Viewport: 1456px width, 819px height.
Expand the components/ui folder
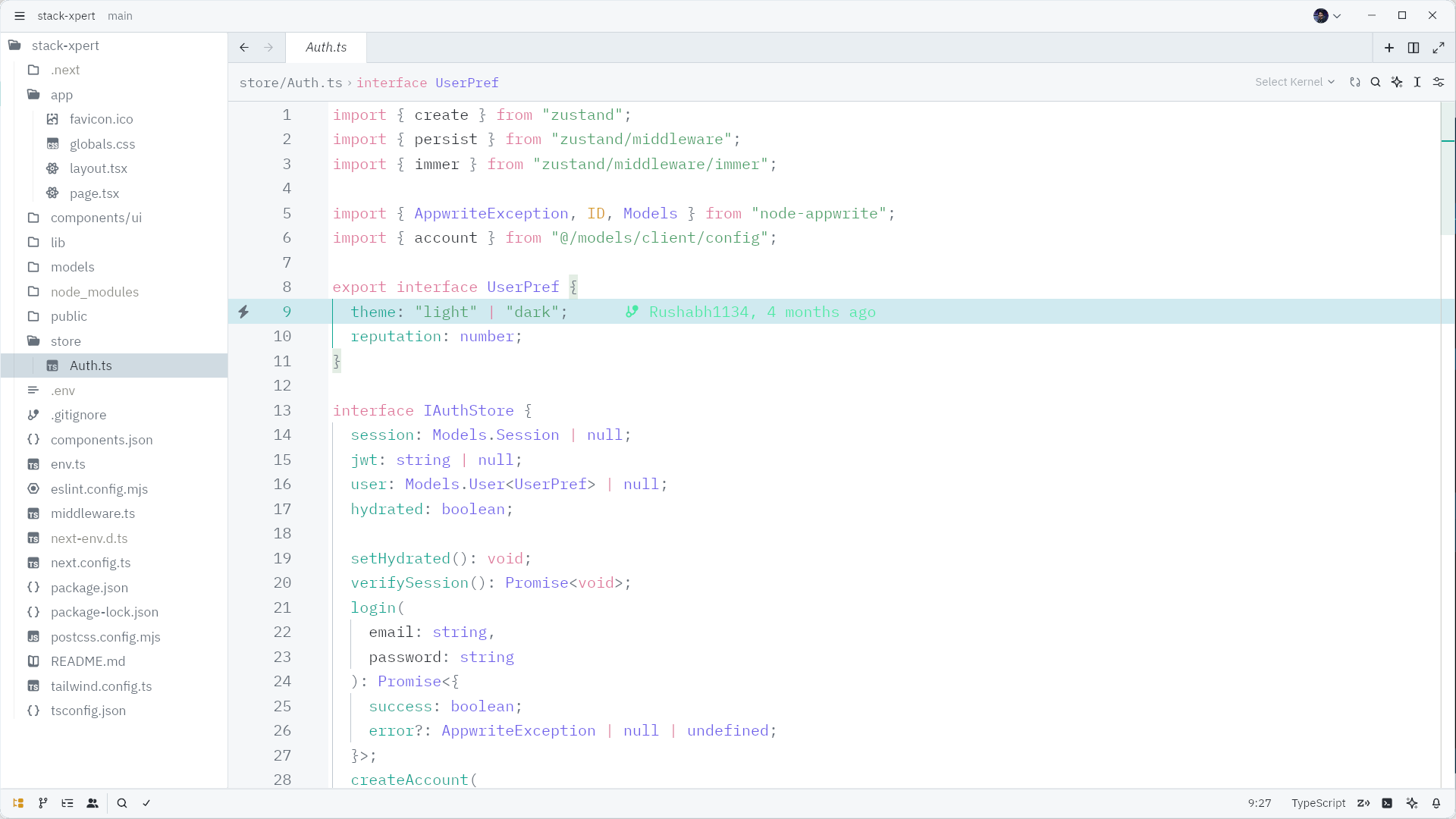tap(114, 218)
